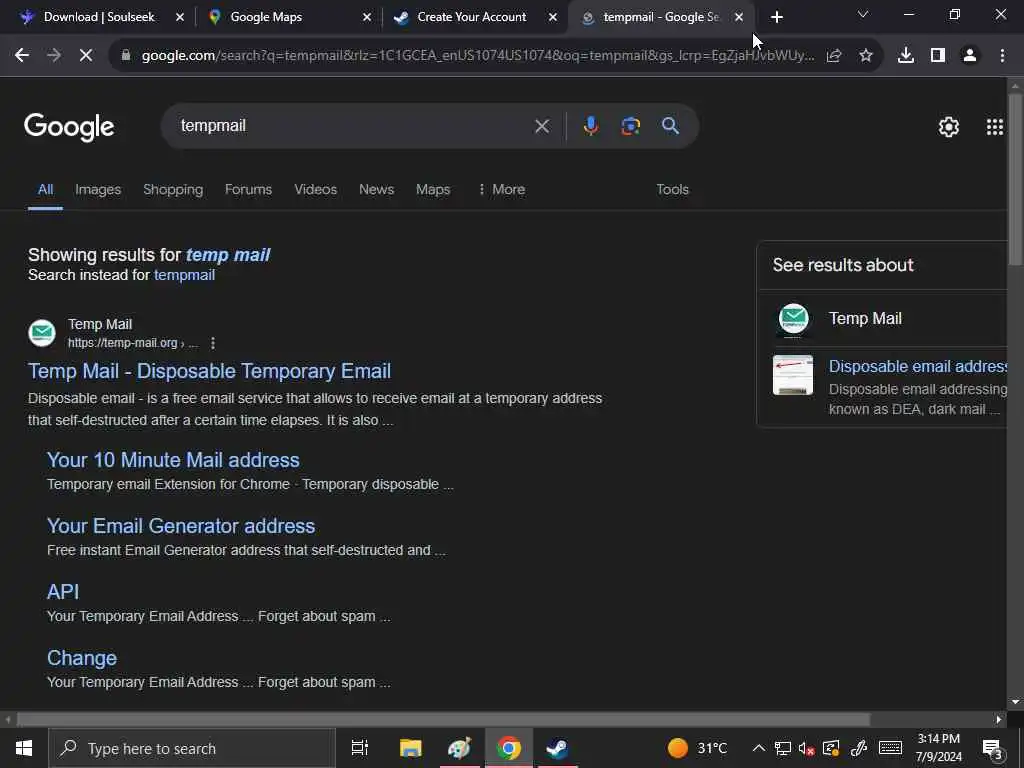Open Disposable email address panel link

pos(918,366)
